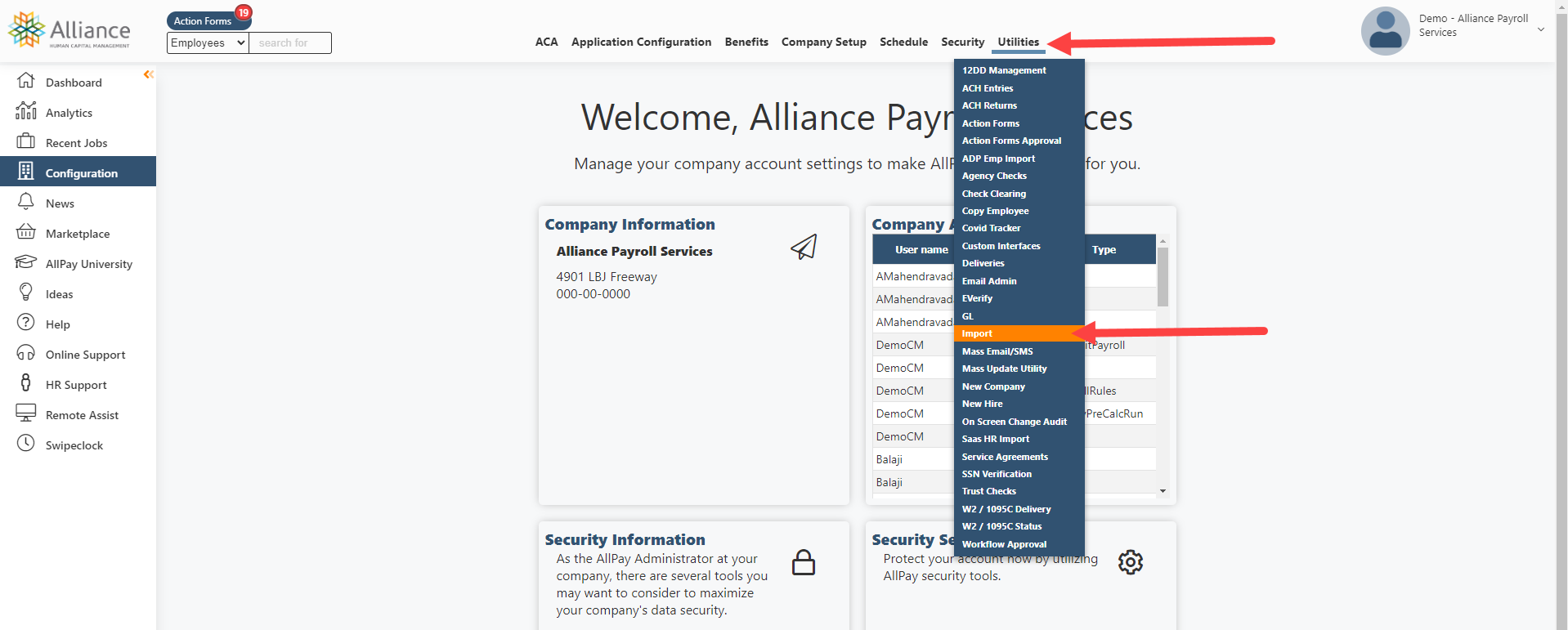Open the Ideas lightbulb icon
The width and height of the screenshot is (1568, 630).
pos(26,293)
